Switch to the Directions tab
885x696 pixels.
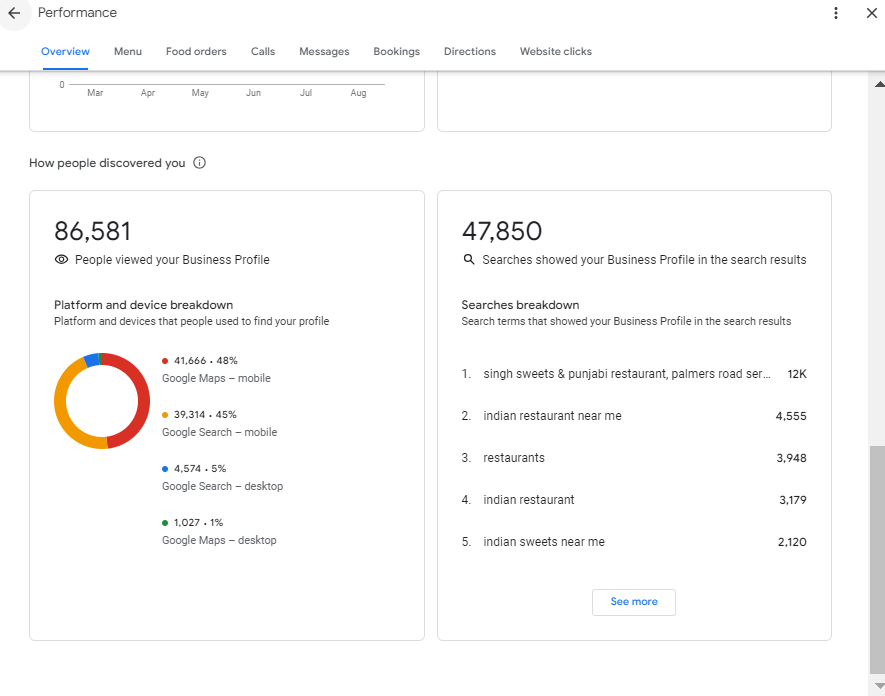(470, 51)
